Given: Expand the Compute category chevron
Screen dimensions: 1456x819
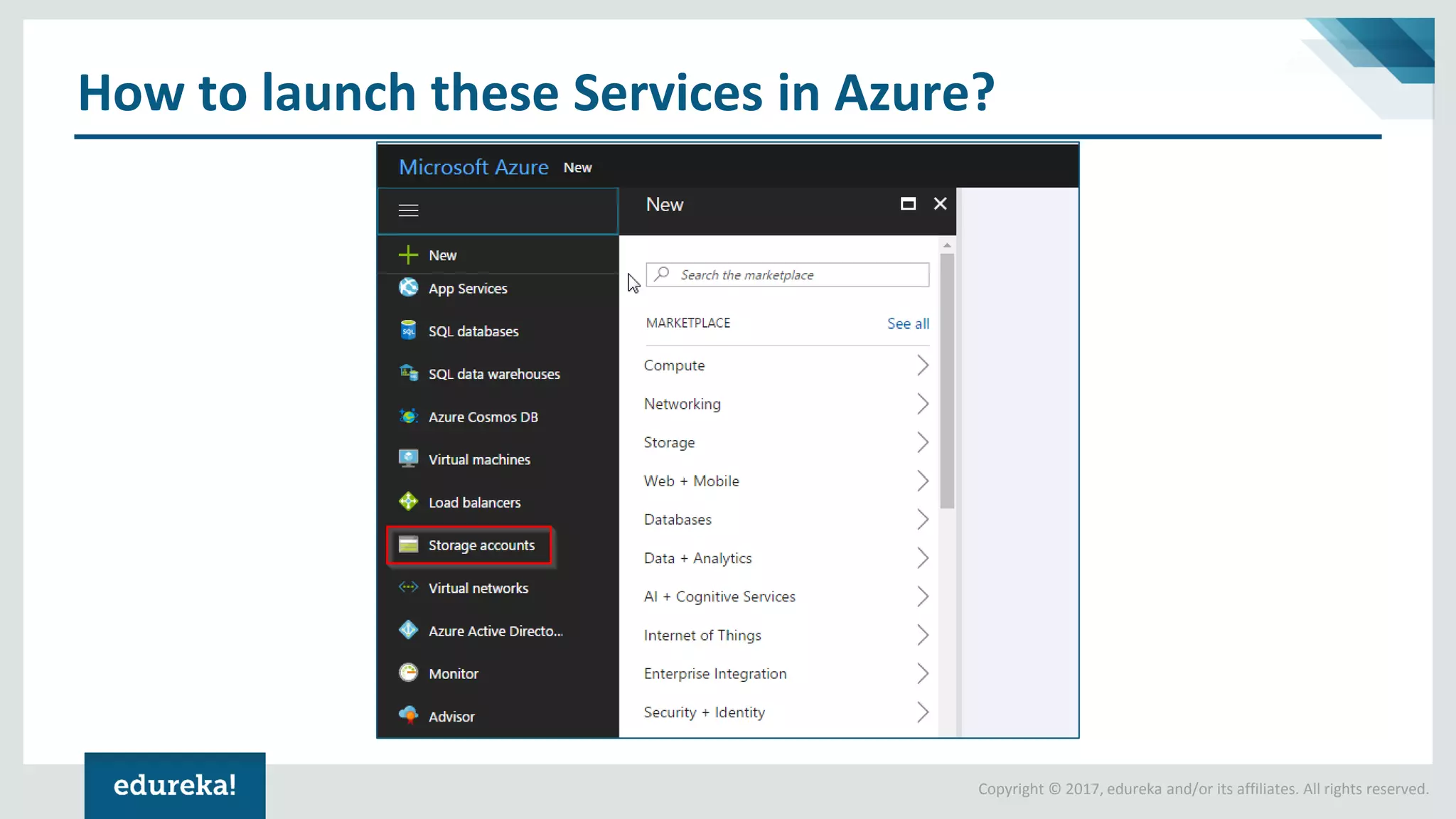Looking at the screenshot, I should click(922, 365).
